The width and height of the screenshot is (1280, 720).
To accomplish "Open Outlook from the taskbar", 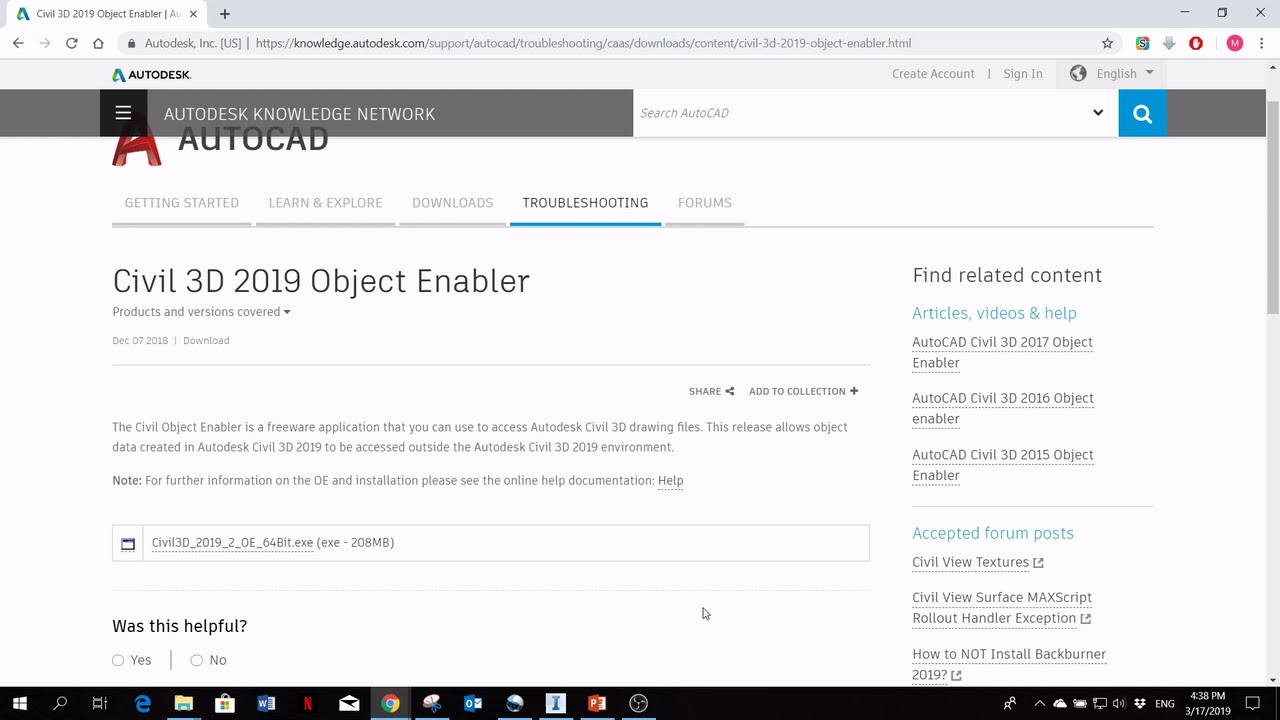I will pyautogui.click(x=473, y=703).
